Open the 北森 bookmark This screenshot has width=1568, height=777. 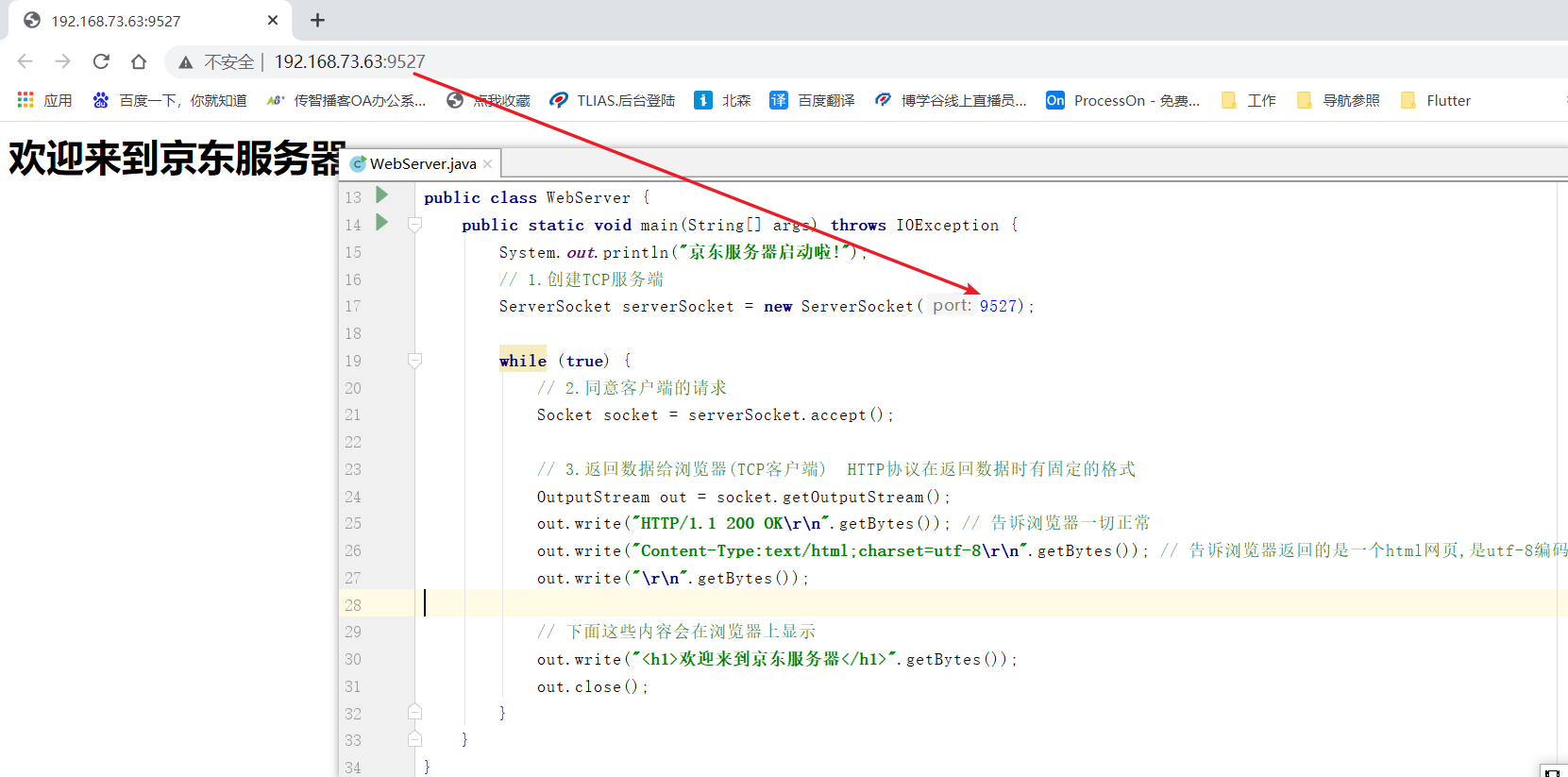(723, 100)
